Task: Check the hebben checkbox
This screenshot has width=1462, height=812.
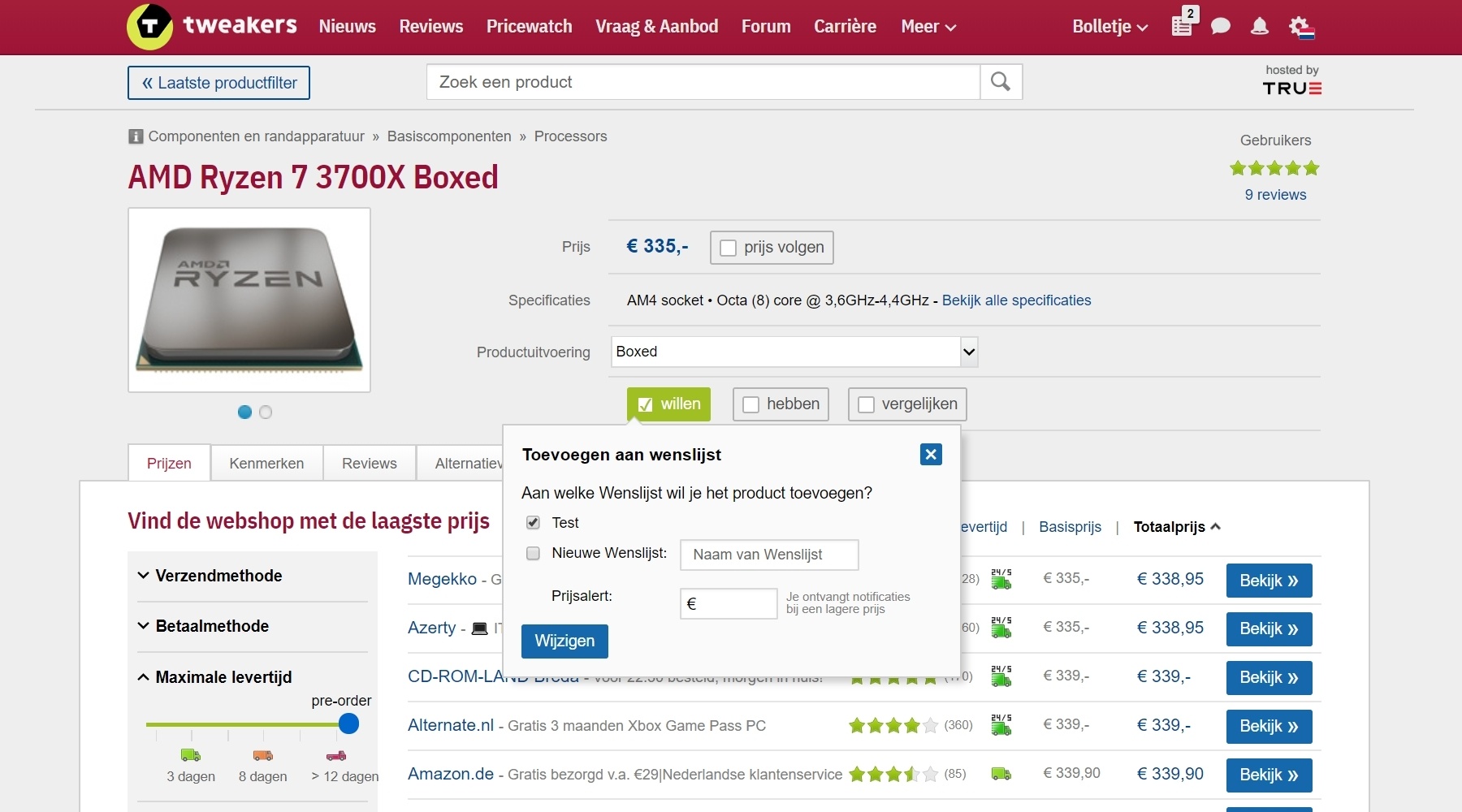Action: click(751, 404)
